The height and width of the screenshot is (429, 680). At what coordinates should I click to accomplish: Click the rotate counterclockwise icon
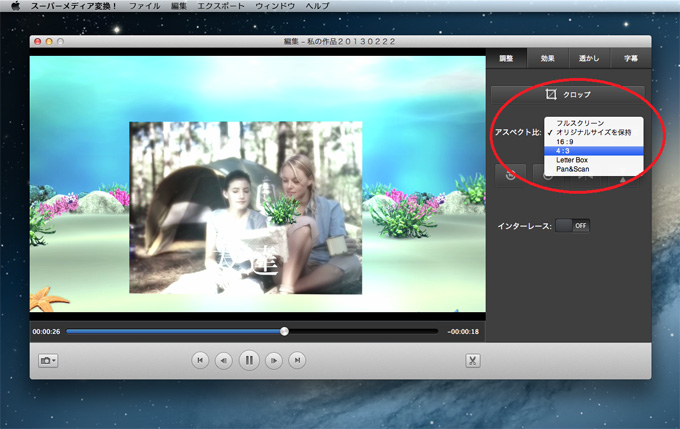point(510,175)
